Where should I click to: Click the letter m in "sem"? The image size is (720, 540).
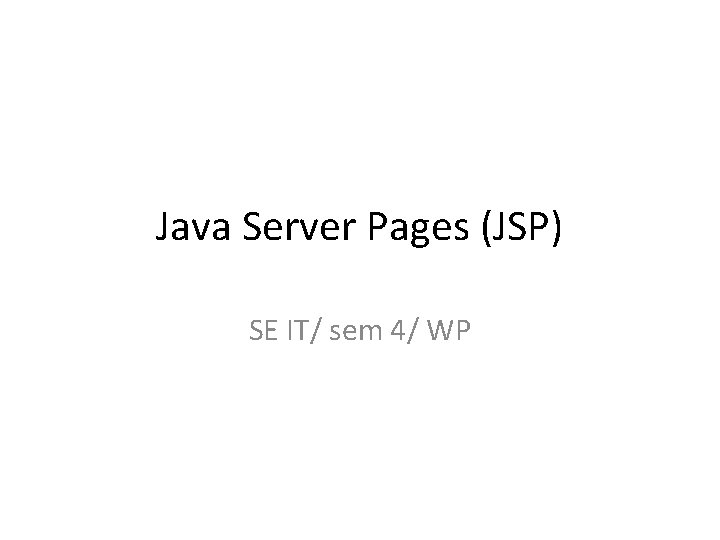[371, 332]
